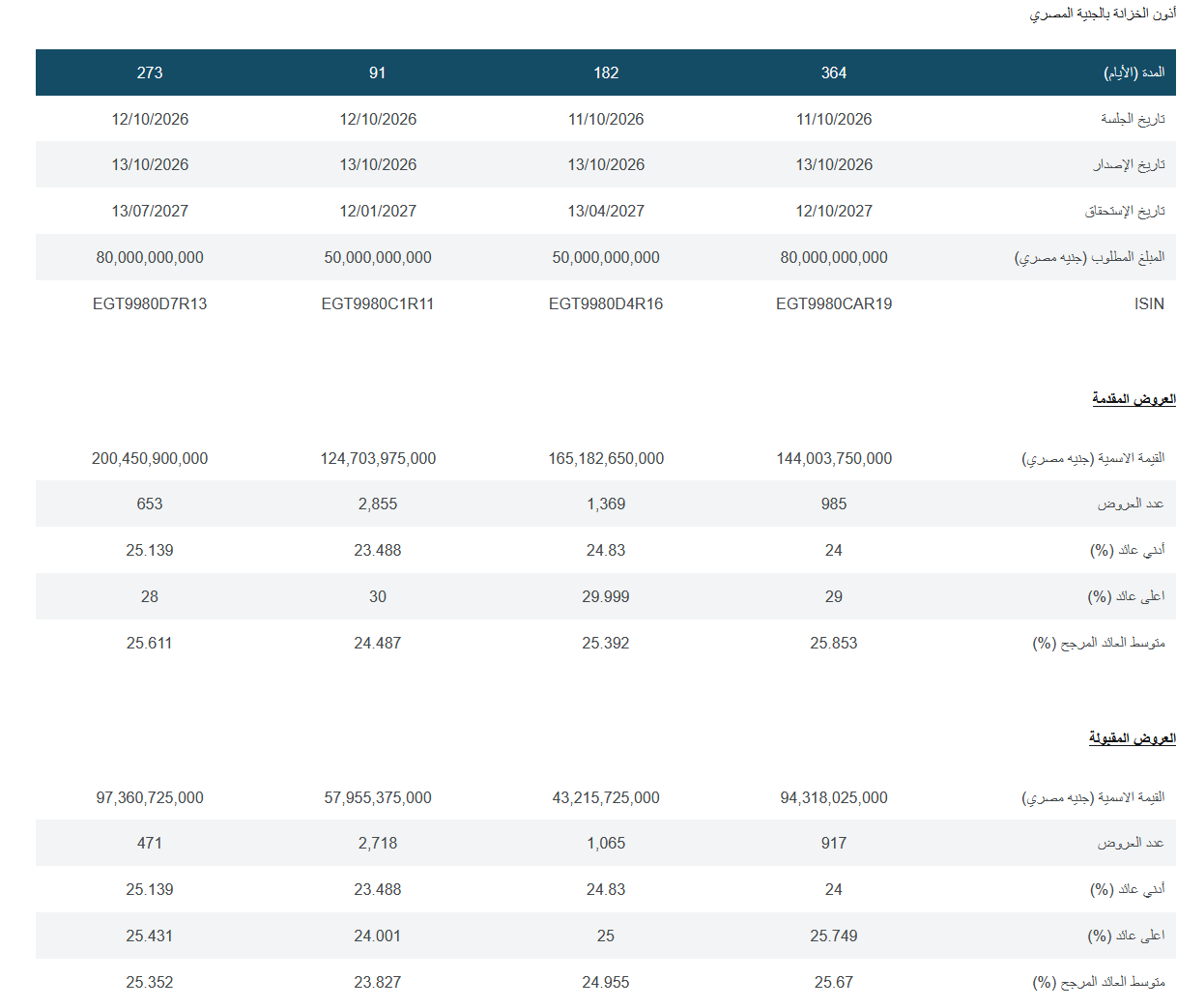The image size is (1177, 1008).
Task: Select ISIN code EGT9980CAR19
Action: (x=834, y=303)
